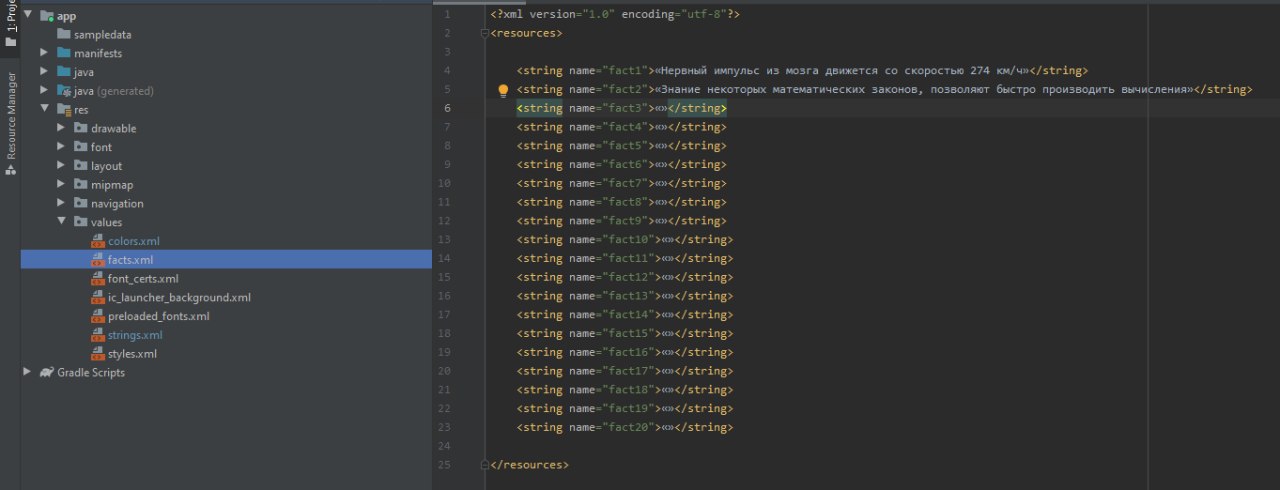Viewport: 1280px width, 490px height.
Task: Expand the manifests folder arrow
Action: pos(45,52)
